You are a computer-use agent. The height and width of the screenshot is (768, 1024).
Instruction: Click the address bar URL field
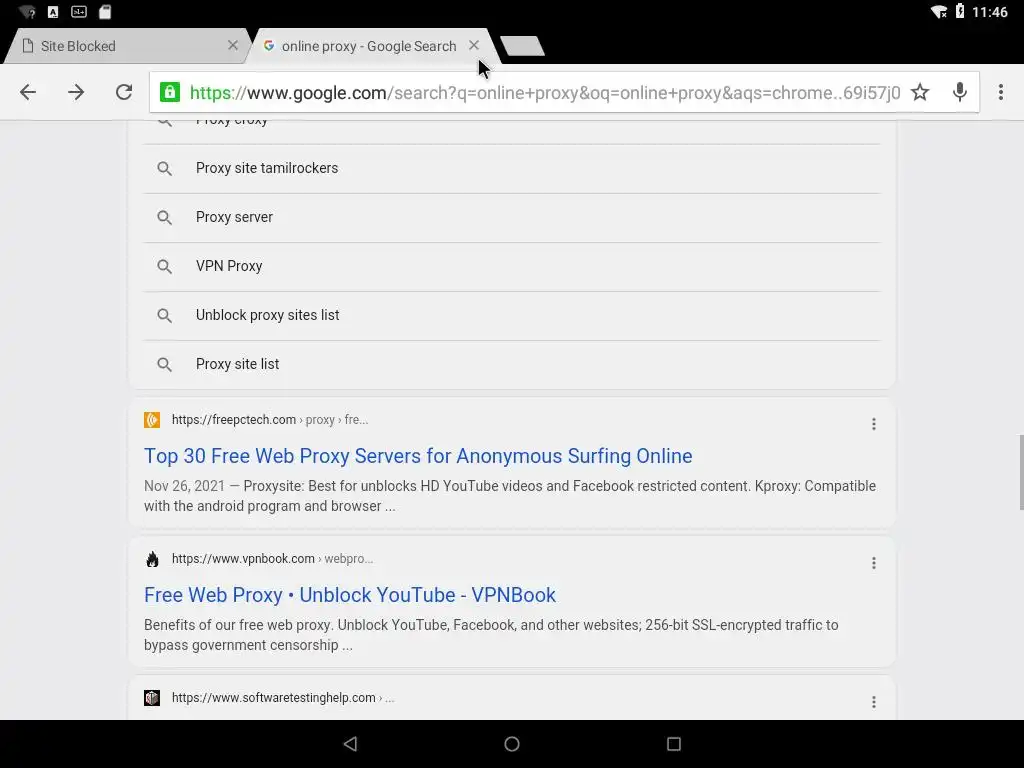(545, 93)
